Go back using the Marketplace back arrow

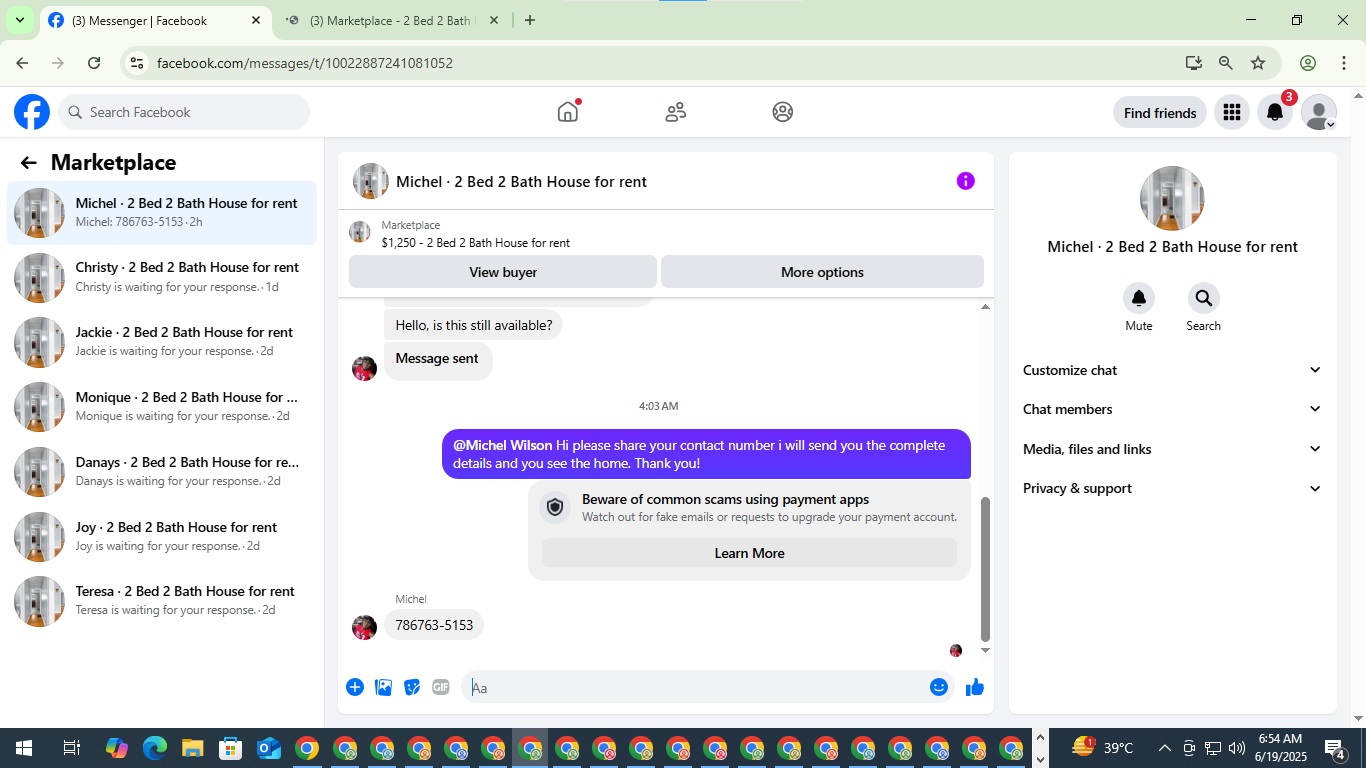(28, 163)
